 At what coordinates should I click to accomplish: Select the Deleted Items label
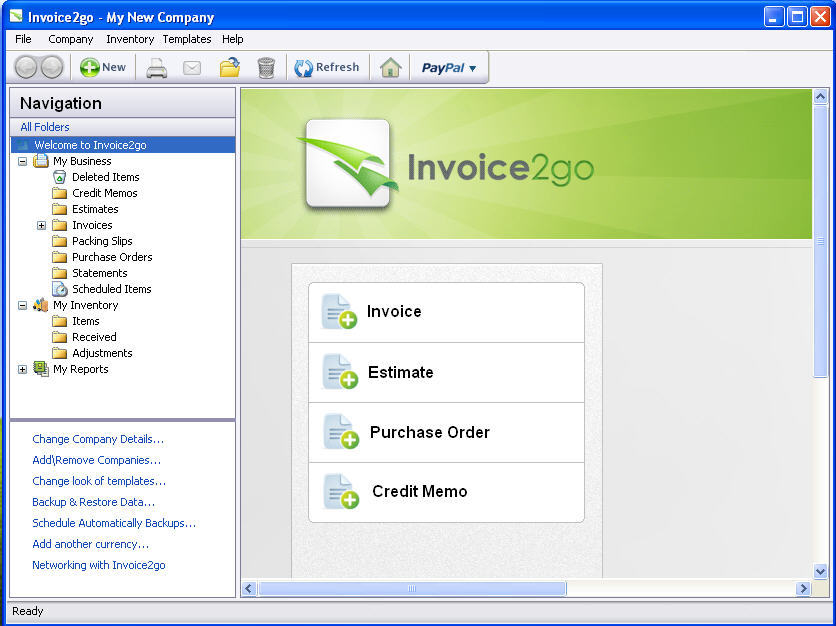click(106, 177)
